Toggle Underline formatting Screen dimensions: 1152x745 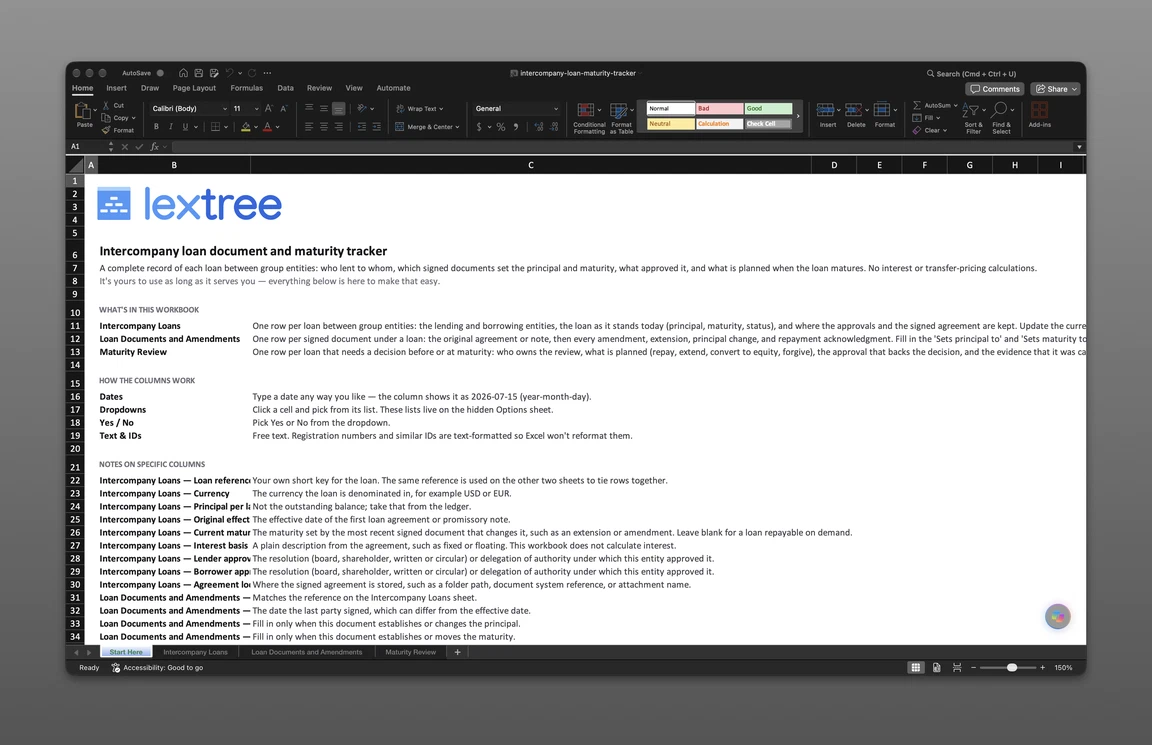coord(185,127)
